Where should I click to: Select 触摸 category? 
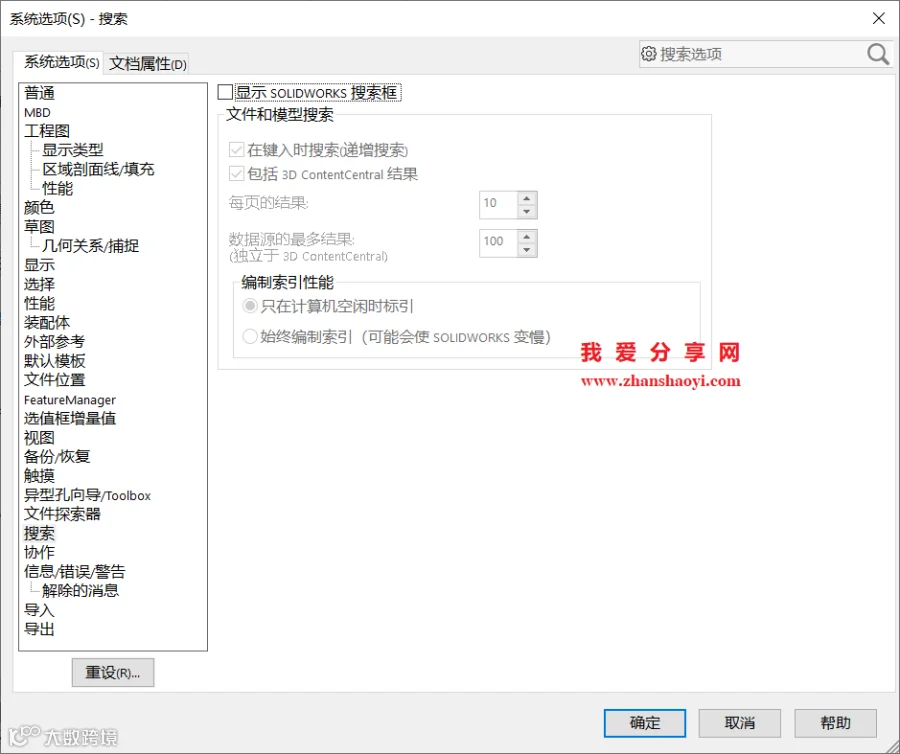coord(39,476)
